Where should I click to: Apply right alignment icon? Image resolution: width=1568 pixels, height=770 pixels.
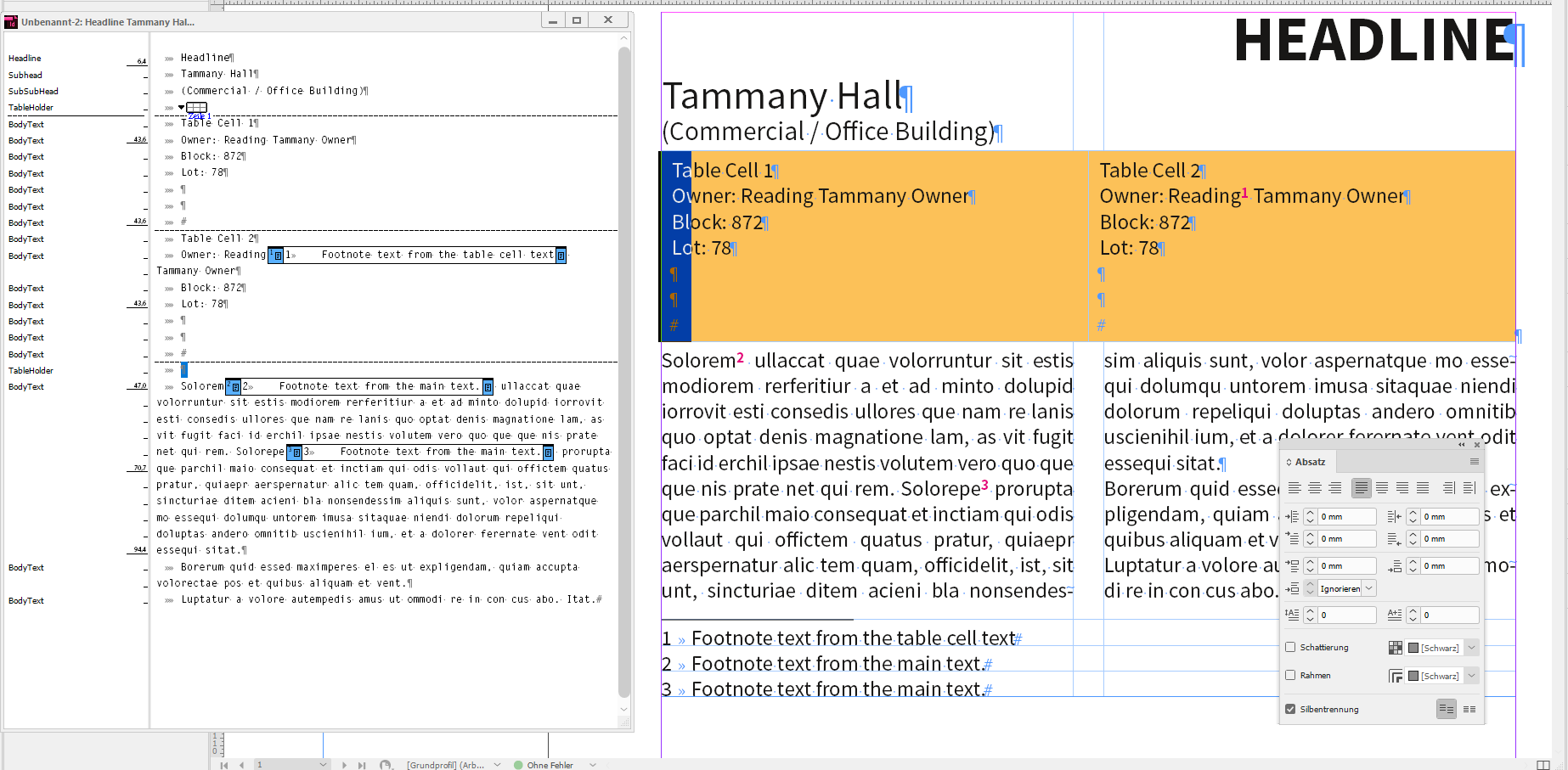[1336, 488]
